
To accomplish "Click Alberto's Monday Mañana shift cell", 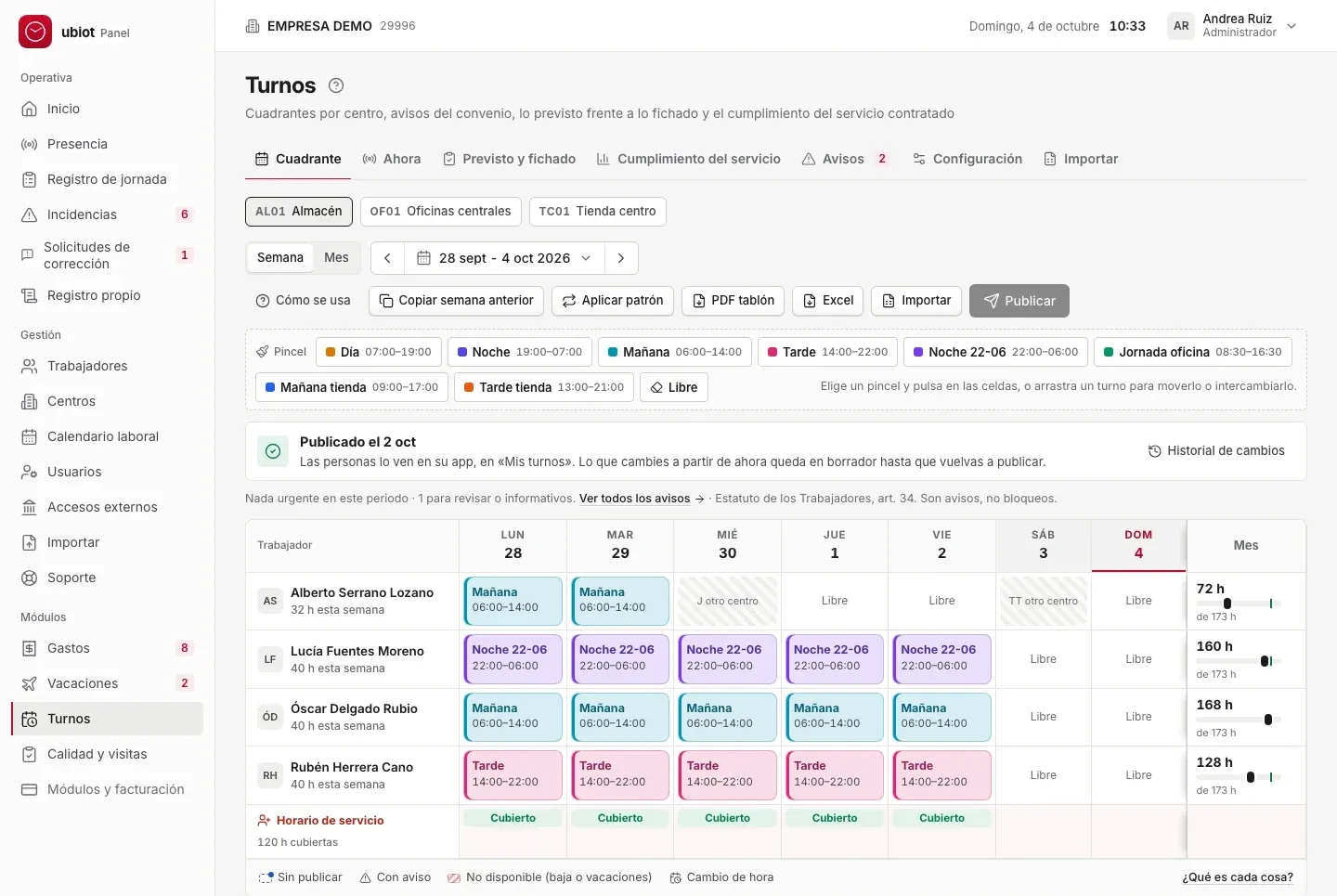I will [513, 601].
